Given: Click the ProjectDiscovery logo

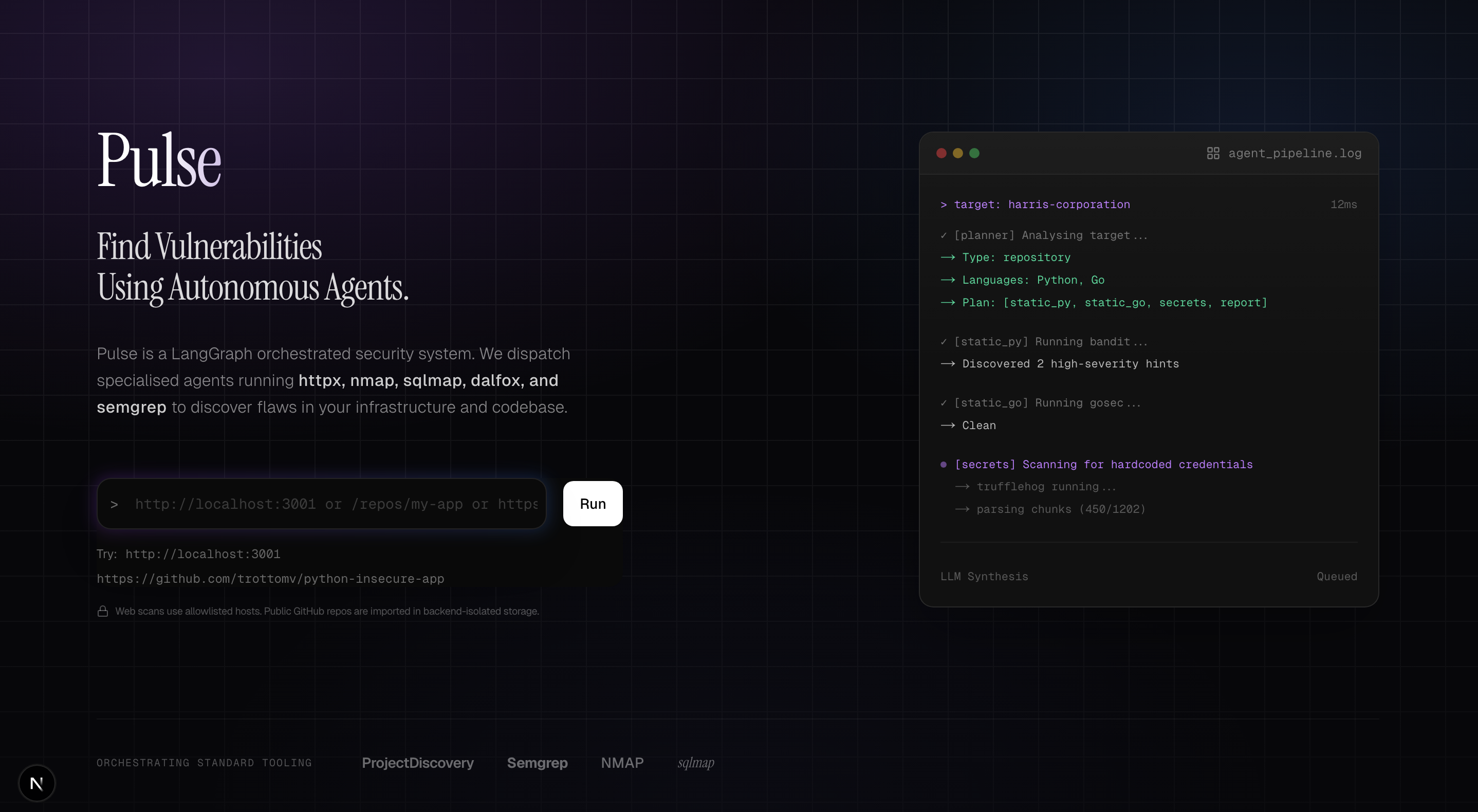Looking at the screenshot, I should pos(418,763).
